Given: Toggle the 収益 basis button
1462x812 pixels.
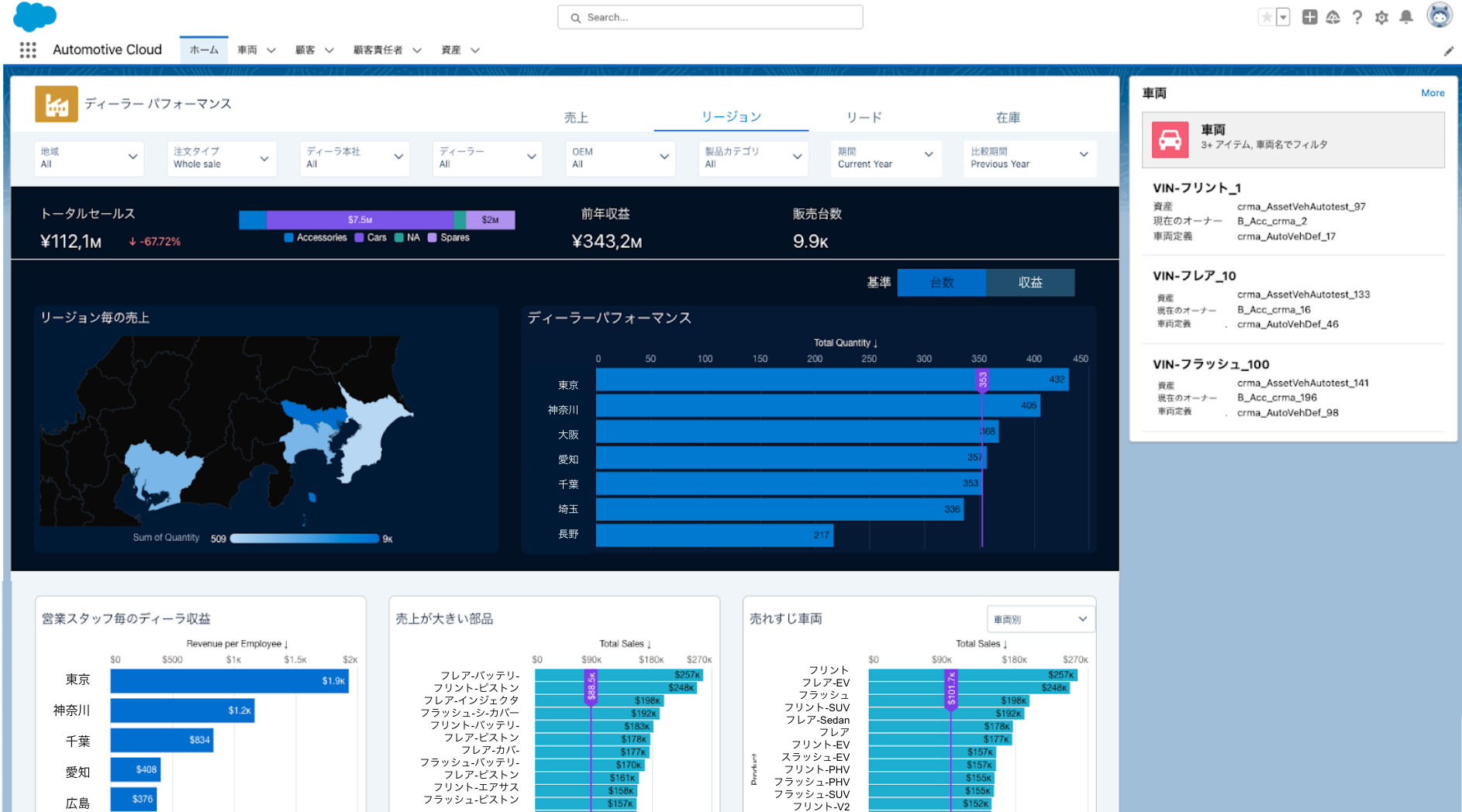Looking at the screenshot, I should 1030,283.
